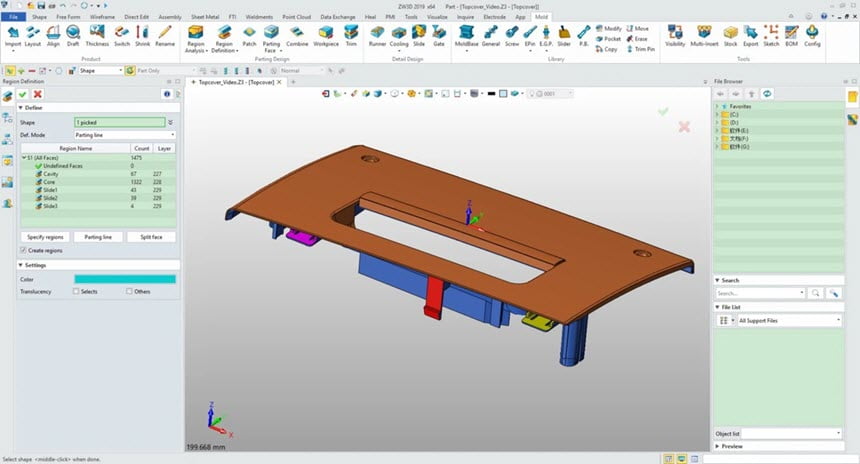860x464 pixels.
Task: Expand the Preview section
Action: tap(717, 446)
